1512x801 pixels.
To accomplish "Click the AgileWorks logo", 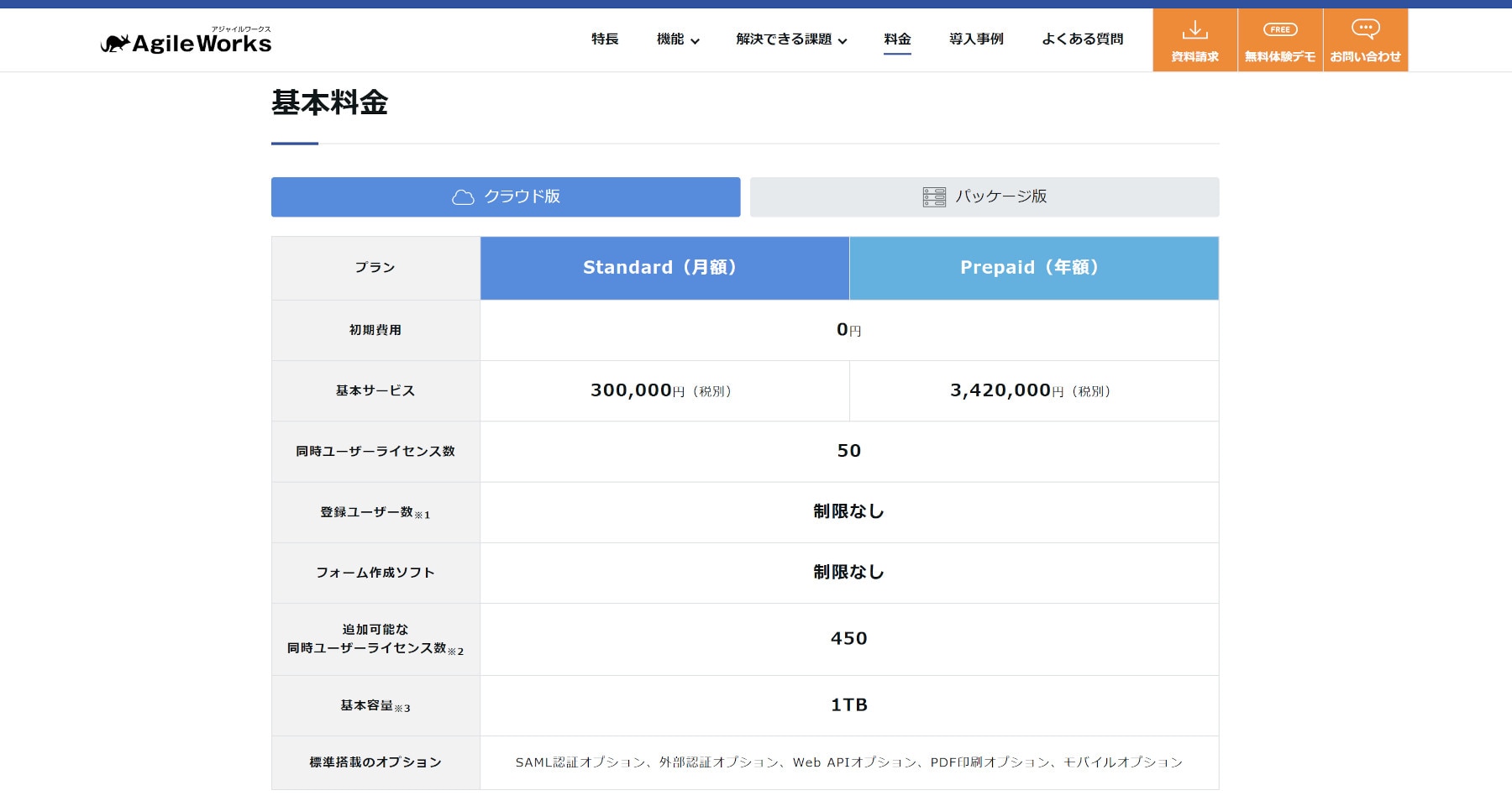I will (x=186, y=41).
